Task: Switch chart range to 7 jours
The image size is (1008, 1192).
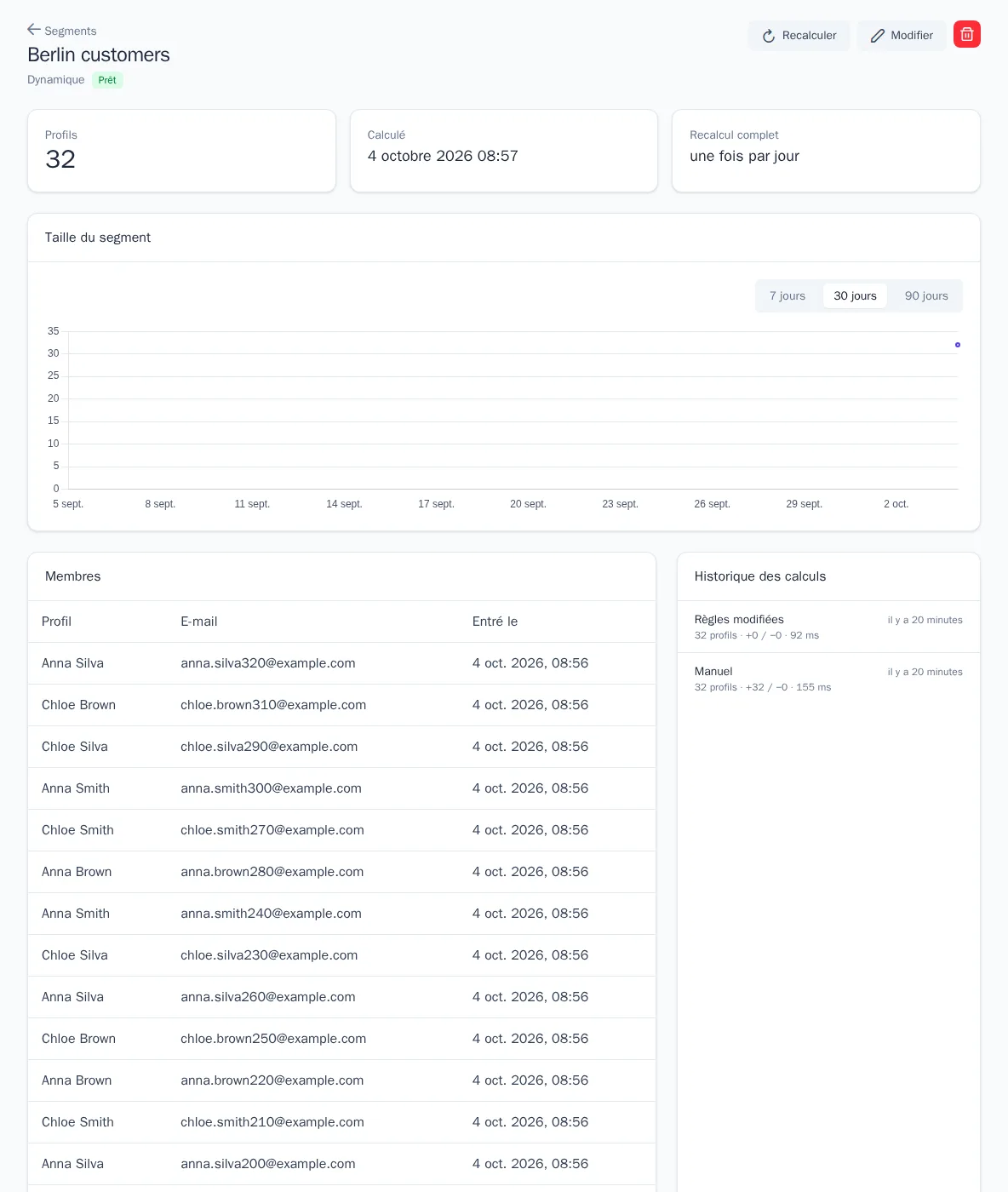Action: point(787,296)
